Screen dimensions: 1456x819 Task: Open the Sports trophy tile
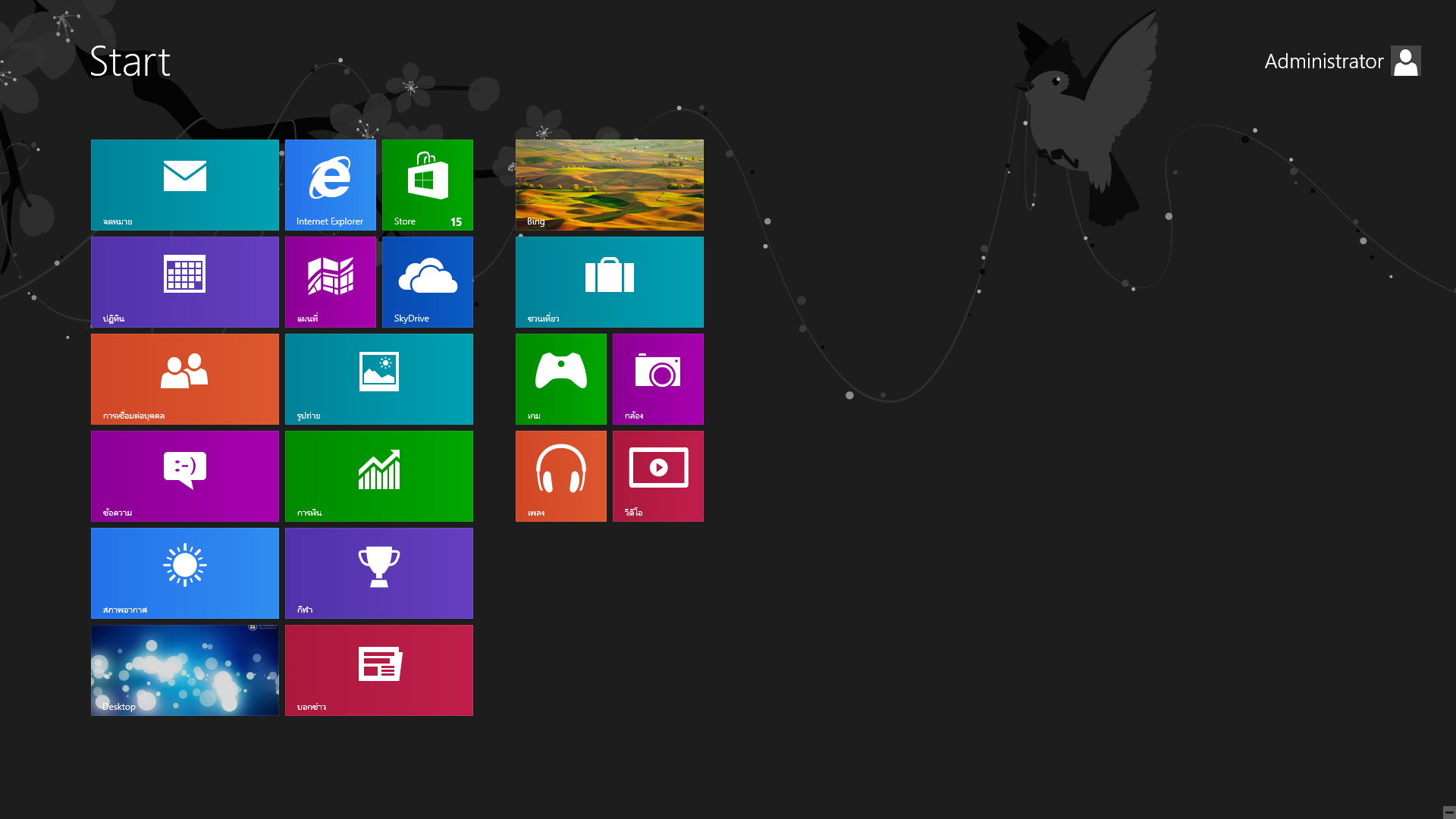(378, 573)
